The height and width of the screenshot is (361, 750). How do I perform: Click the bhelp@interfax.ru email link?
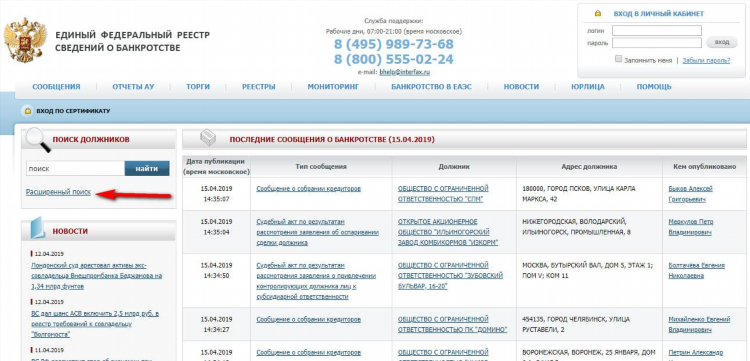(405, 72)
